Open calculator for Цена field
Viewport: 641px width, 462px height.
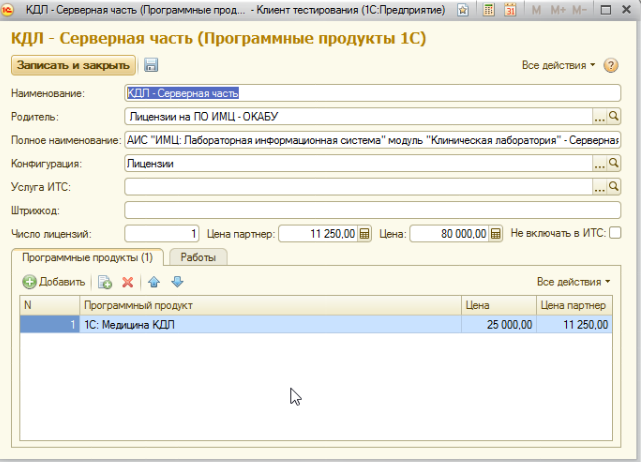[495, 234]
